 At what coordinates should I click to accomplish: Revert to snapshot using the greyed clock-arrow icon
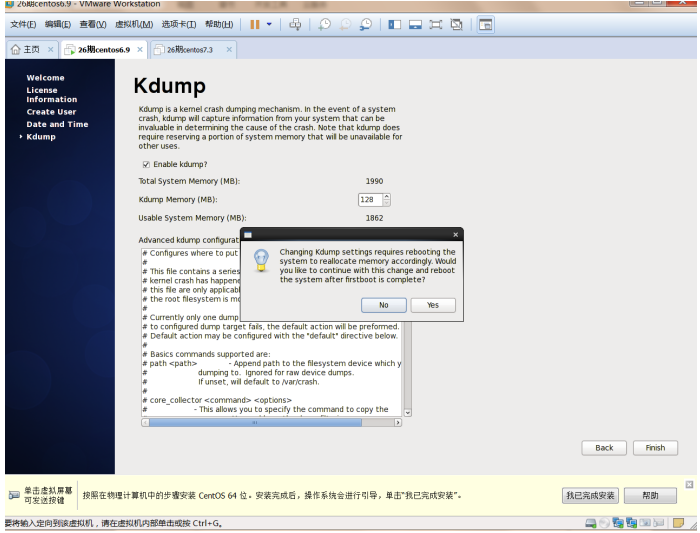click(x=345, y=25)
